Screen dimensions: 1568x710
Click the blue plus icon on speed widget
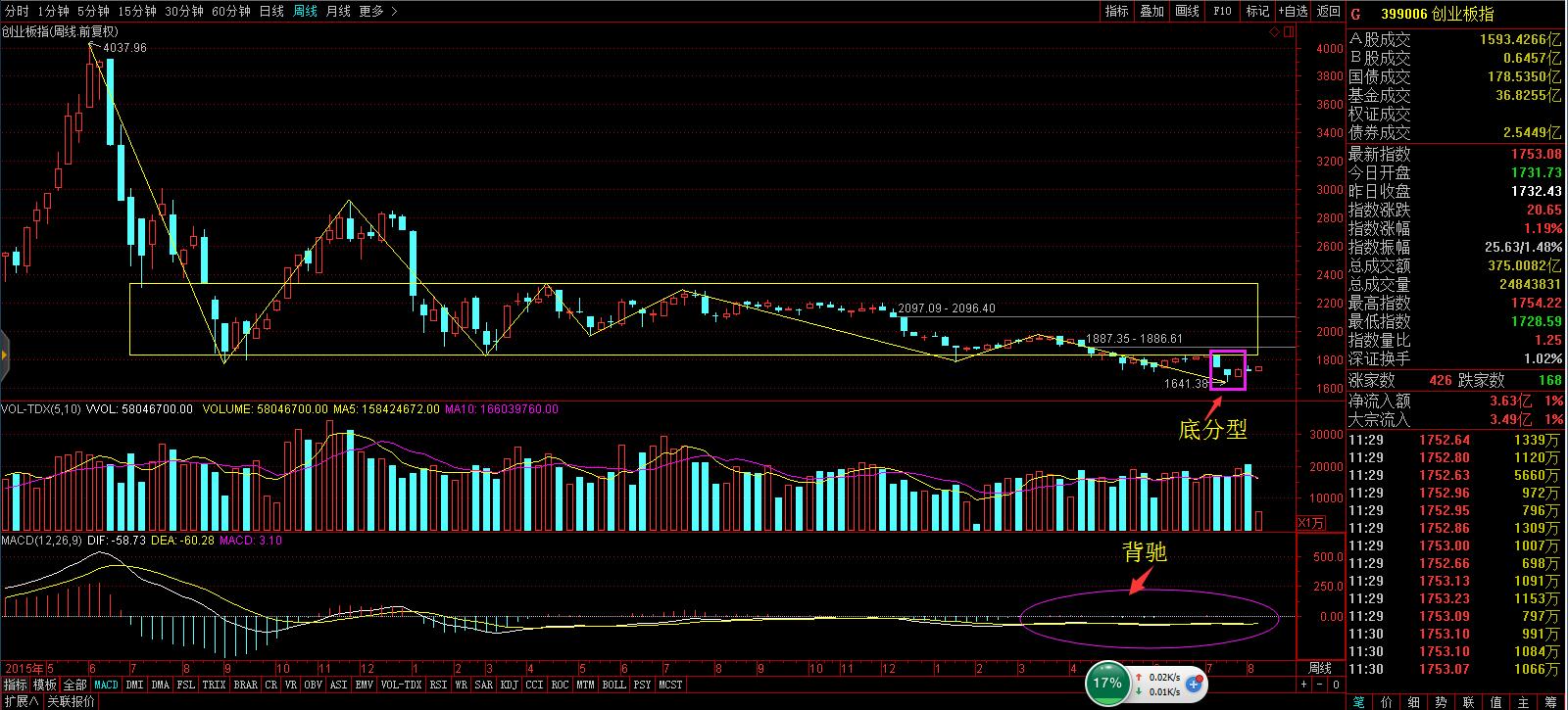point(1193,684)
